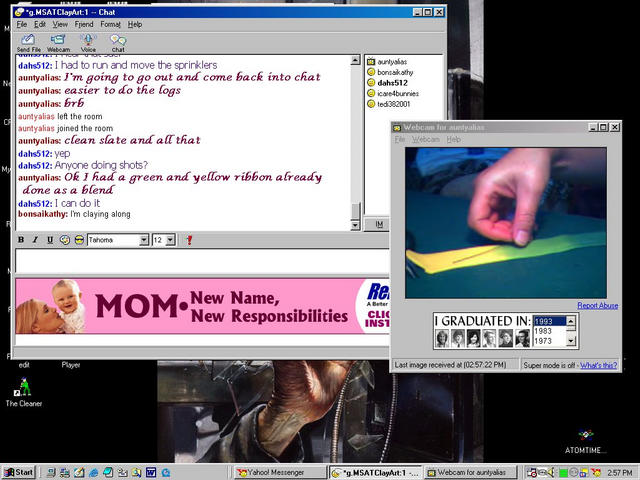Screen dimensions: 640x480
Task: Switch to Yahoo! Messenger taskbar button
Action: point(281,473)
